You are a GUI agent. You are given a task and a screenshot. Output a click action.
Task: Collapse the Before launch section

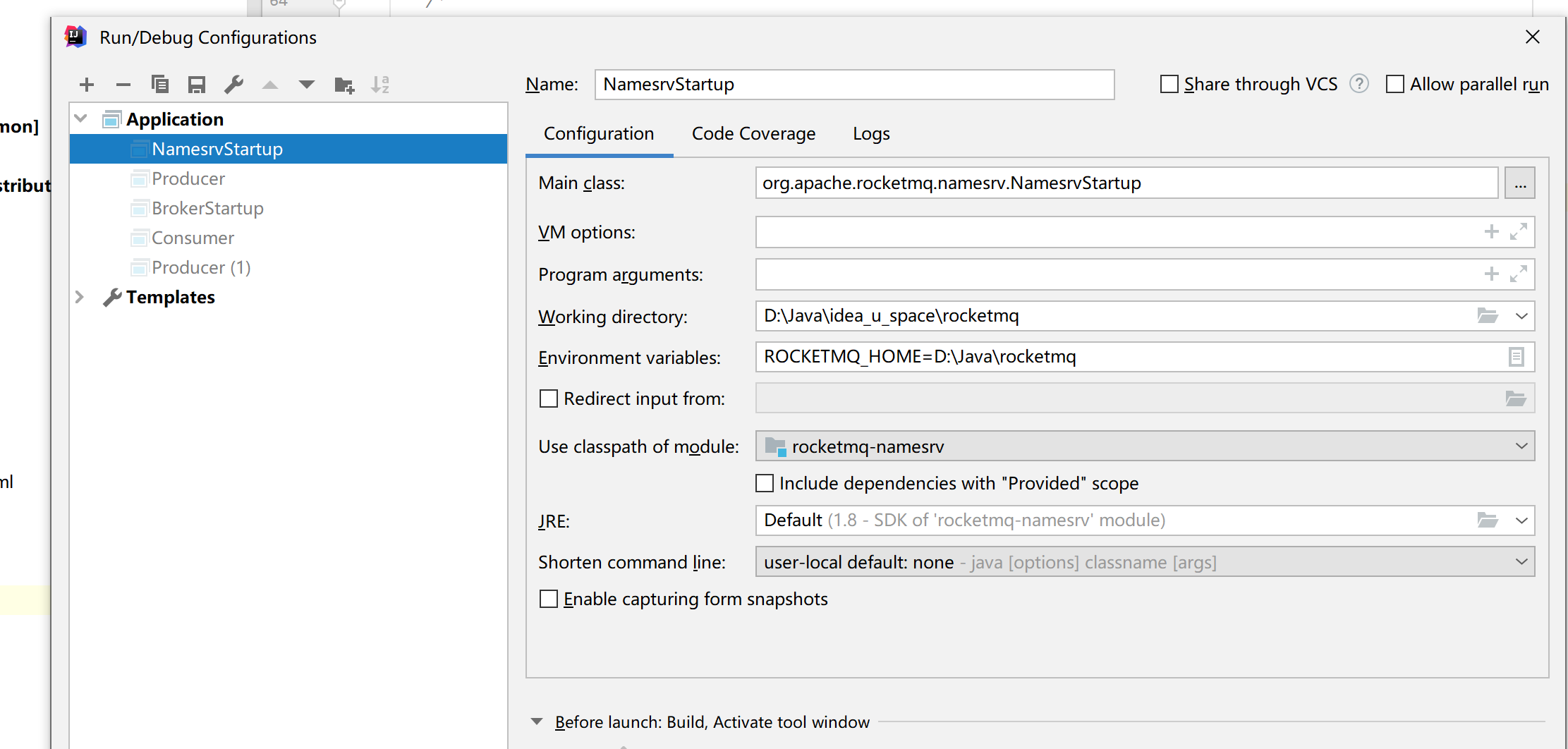[x=537, y=721]
